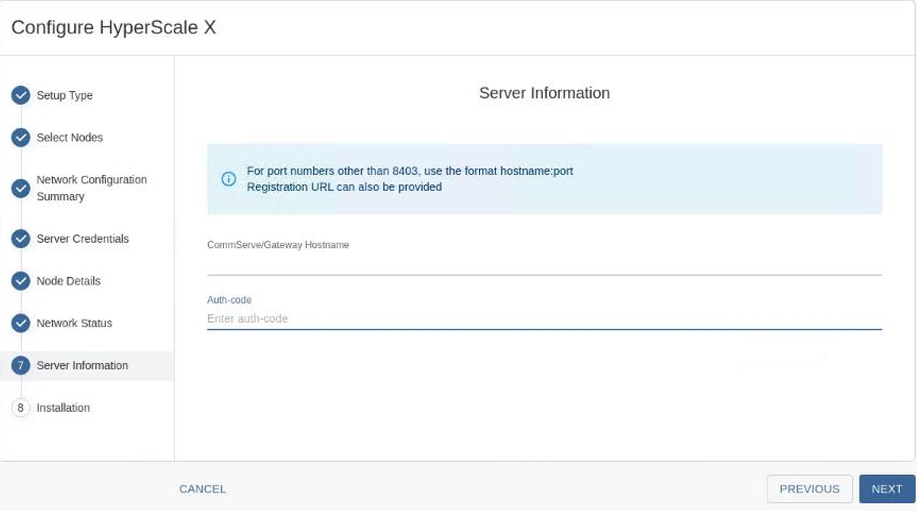917x511 pixels.
Task: Go to the Setup Type step
Action: [x=64, y=95]
